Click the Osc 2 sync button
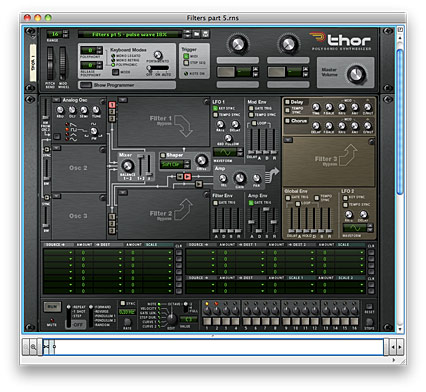This screenshot has width=426, height=392. pos(47,150)
